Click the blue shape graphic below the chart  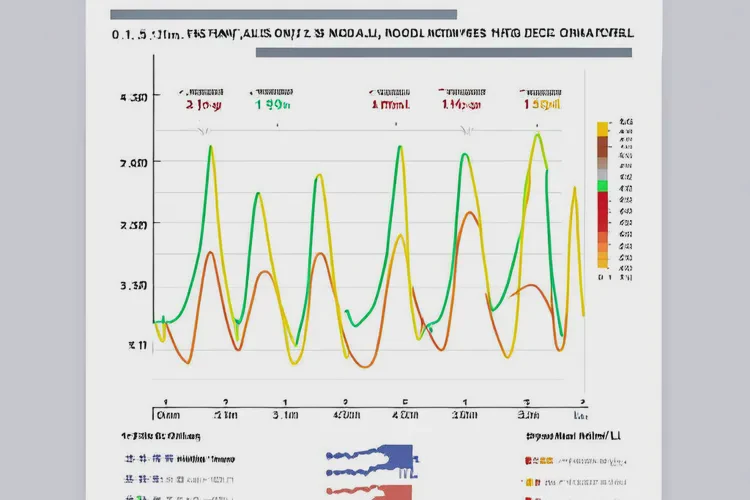(372, 460)
